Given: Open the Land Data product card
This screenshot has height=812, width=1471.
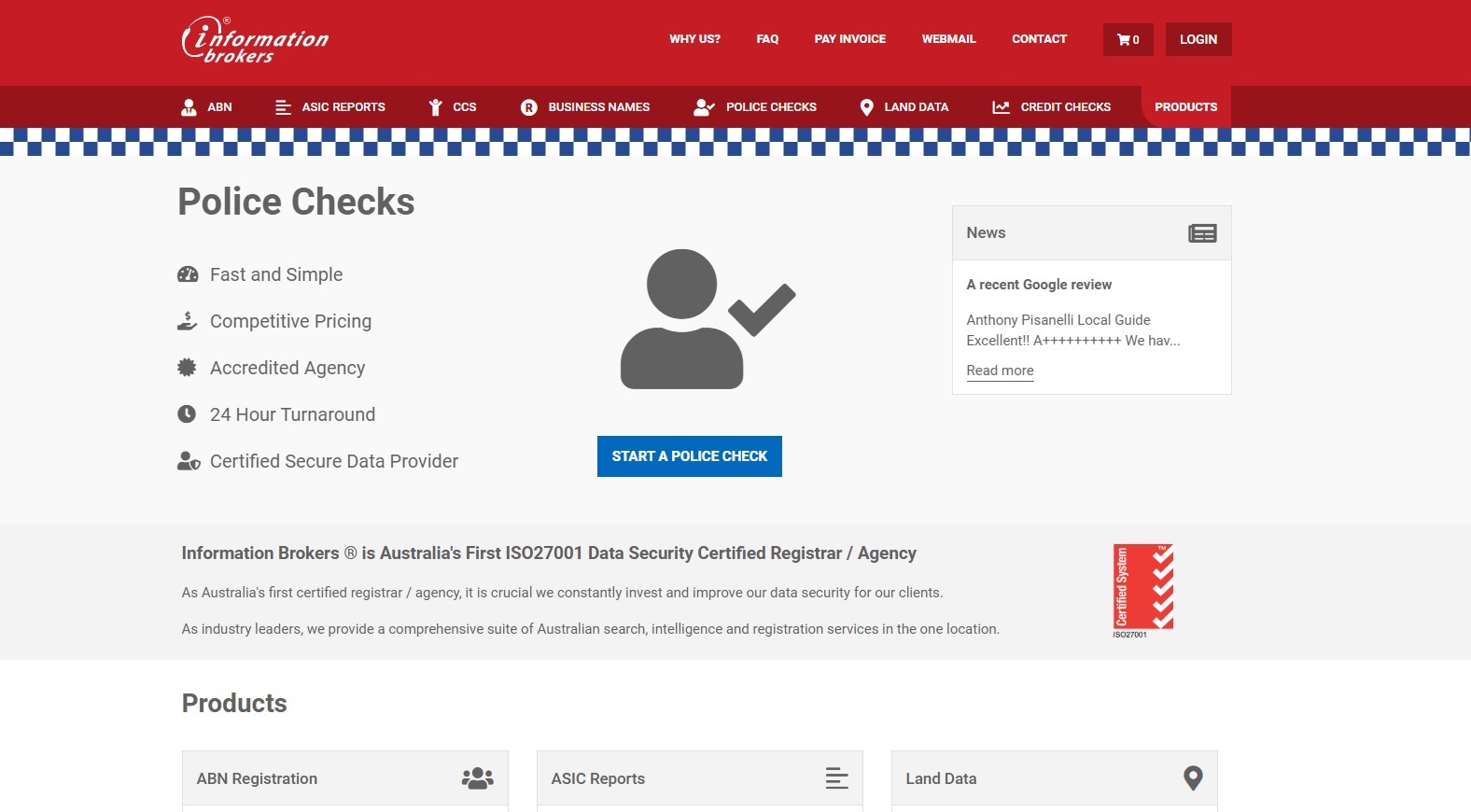Looking at the screenshot, I should (1055, 778).
